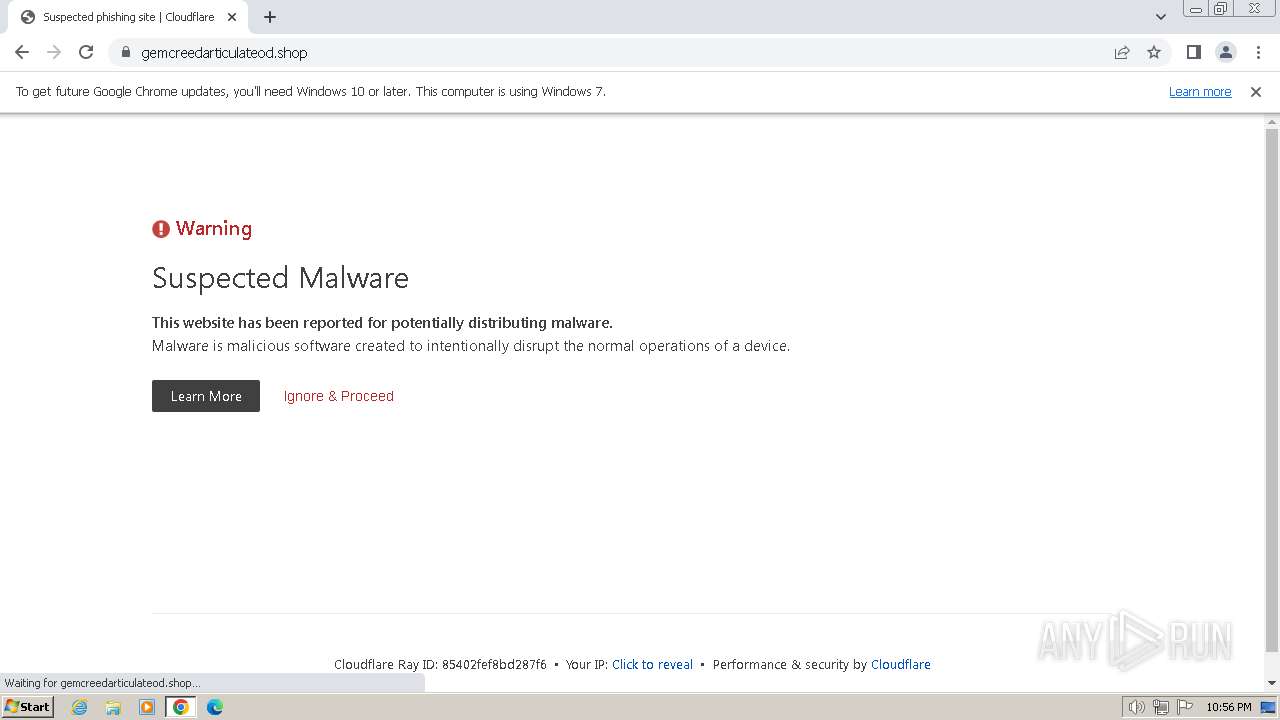Open a new tab
Image resolution: width=1280 pixels, height=720 pixels.
click(x=270, y=17)
